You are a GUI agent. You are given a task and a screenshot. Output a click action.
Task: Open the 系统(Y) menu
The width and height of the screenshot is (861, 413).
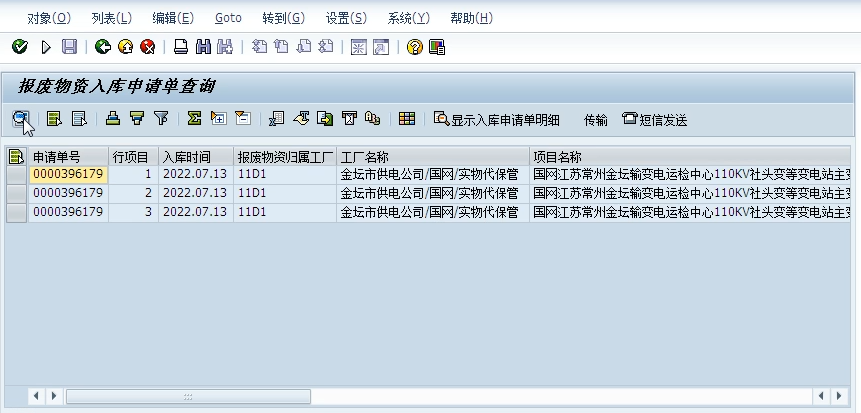[x=408, y=18]
